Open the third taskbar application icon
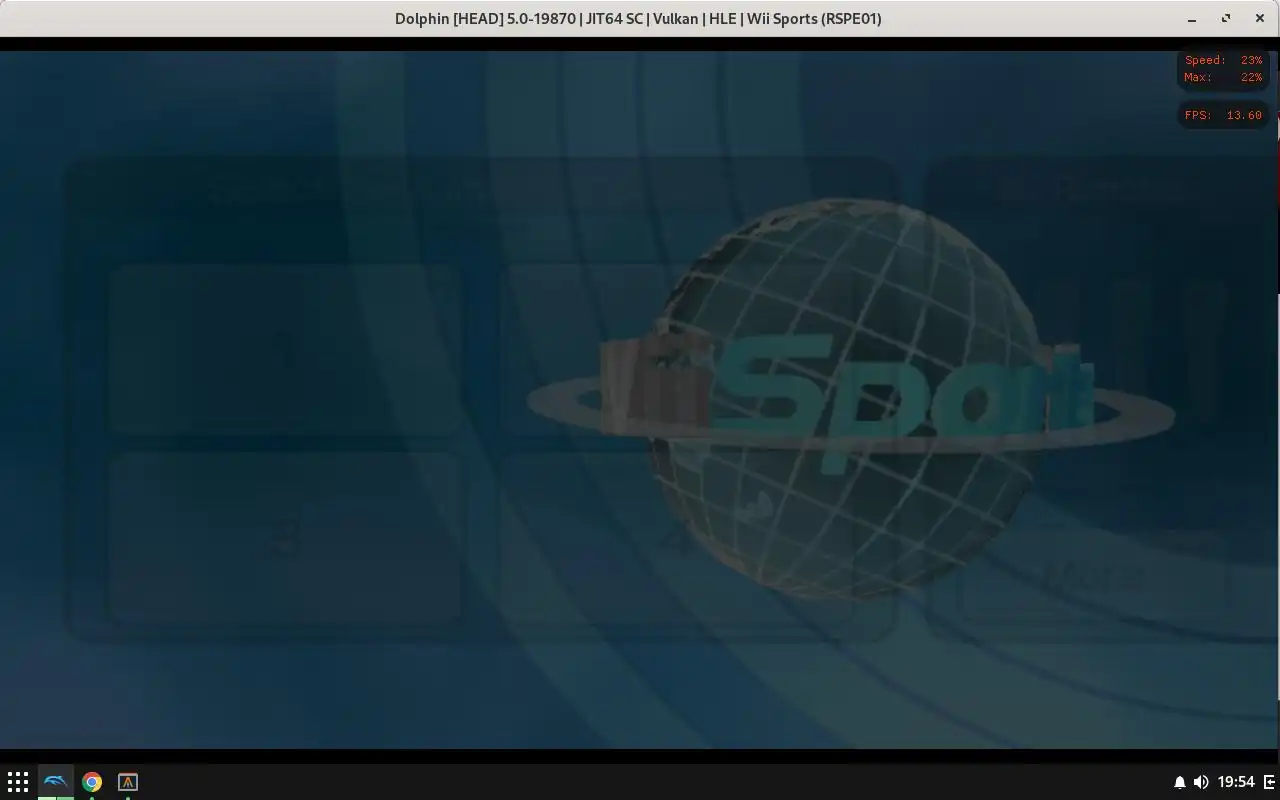Viewport: 1280px width, 800px height. [x=128, y=782]
